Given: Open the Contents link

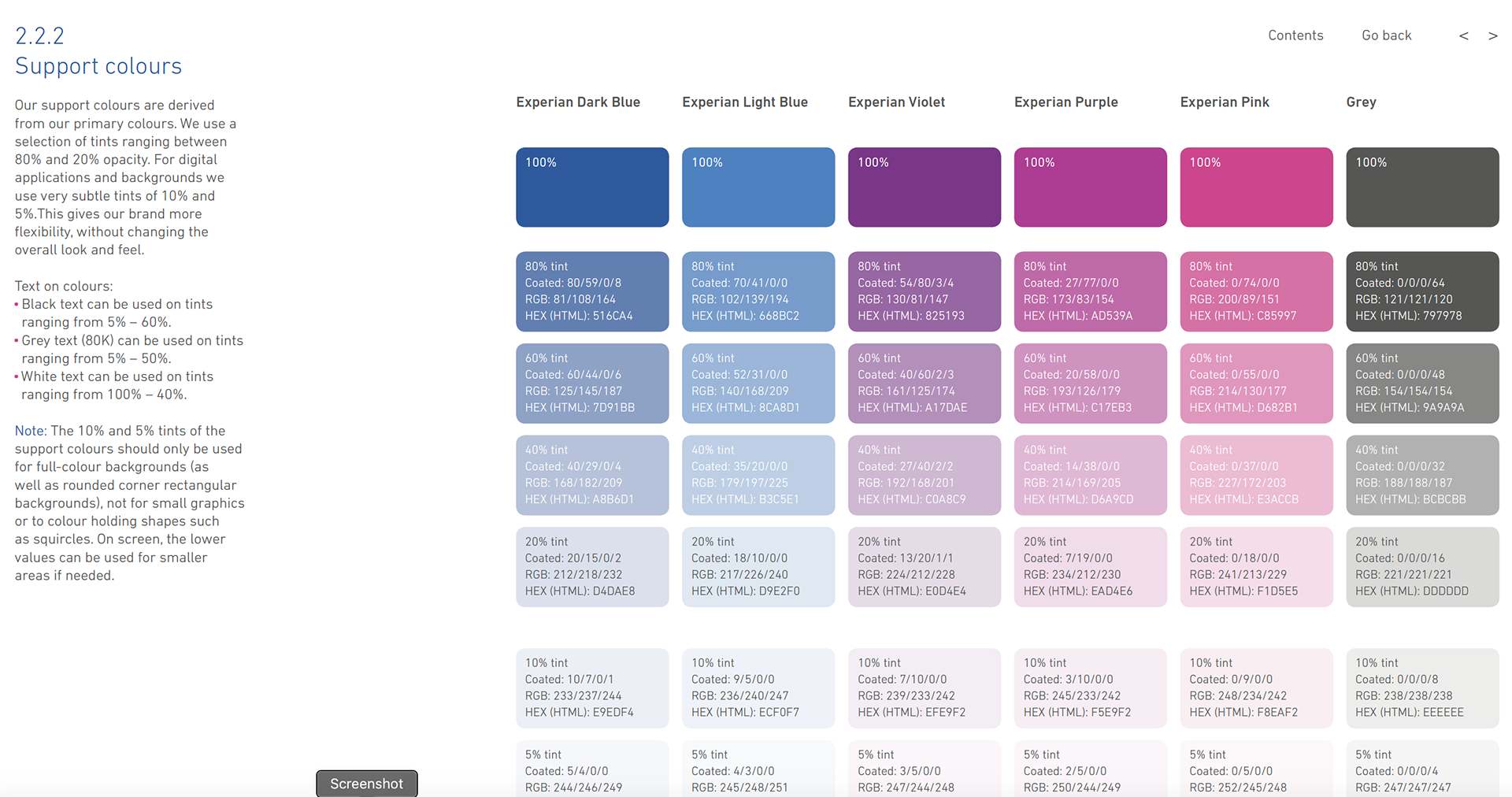Looking at the screenshot, I should point(1295,35).
